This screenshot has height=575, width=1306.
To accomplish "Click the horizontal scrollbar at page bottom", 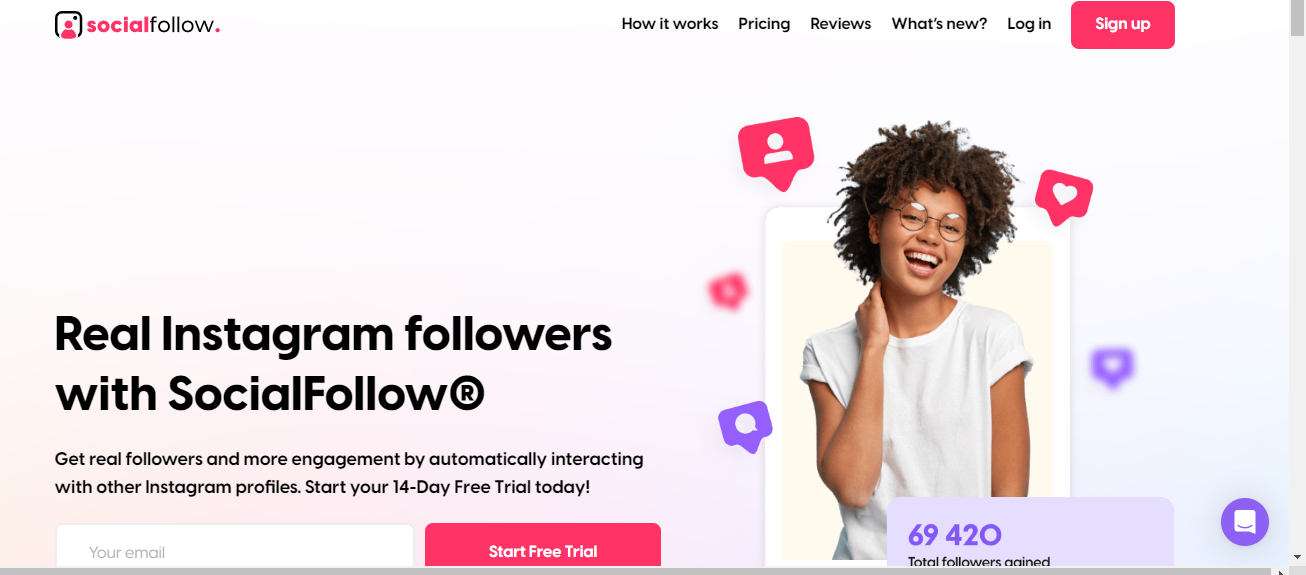I will 640,571.
